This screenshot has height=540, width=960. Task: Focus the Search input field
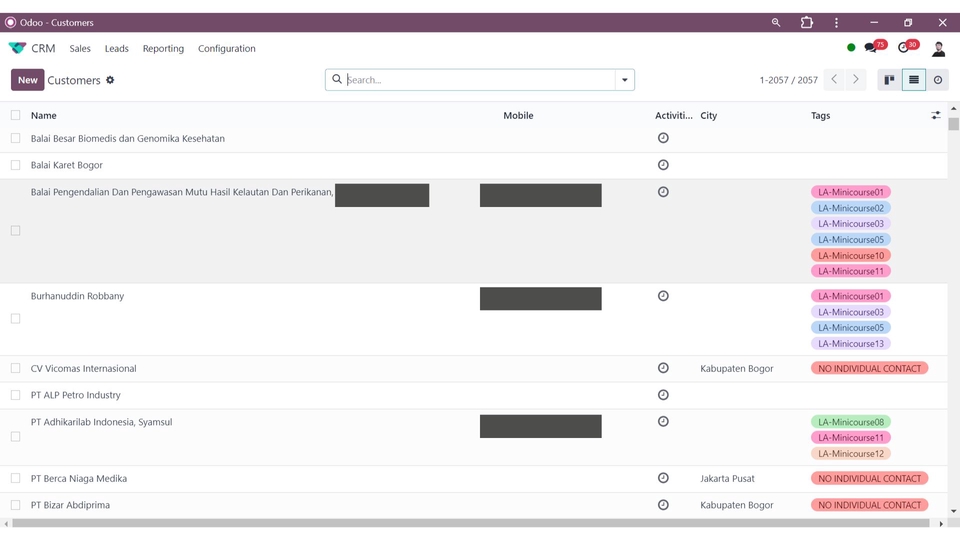pyautogui.click(x=480, y=80)
